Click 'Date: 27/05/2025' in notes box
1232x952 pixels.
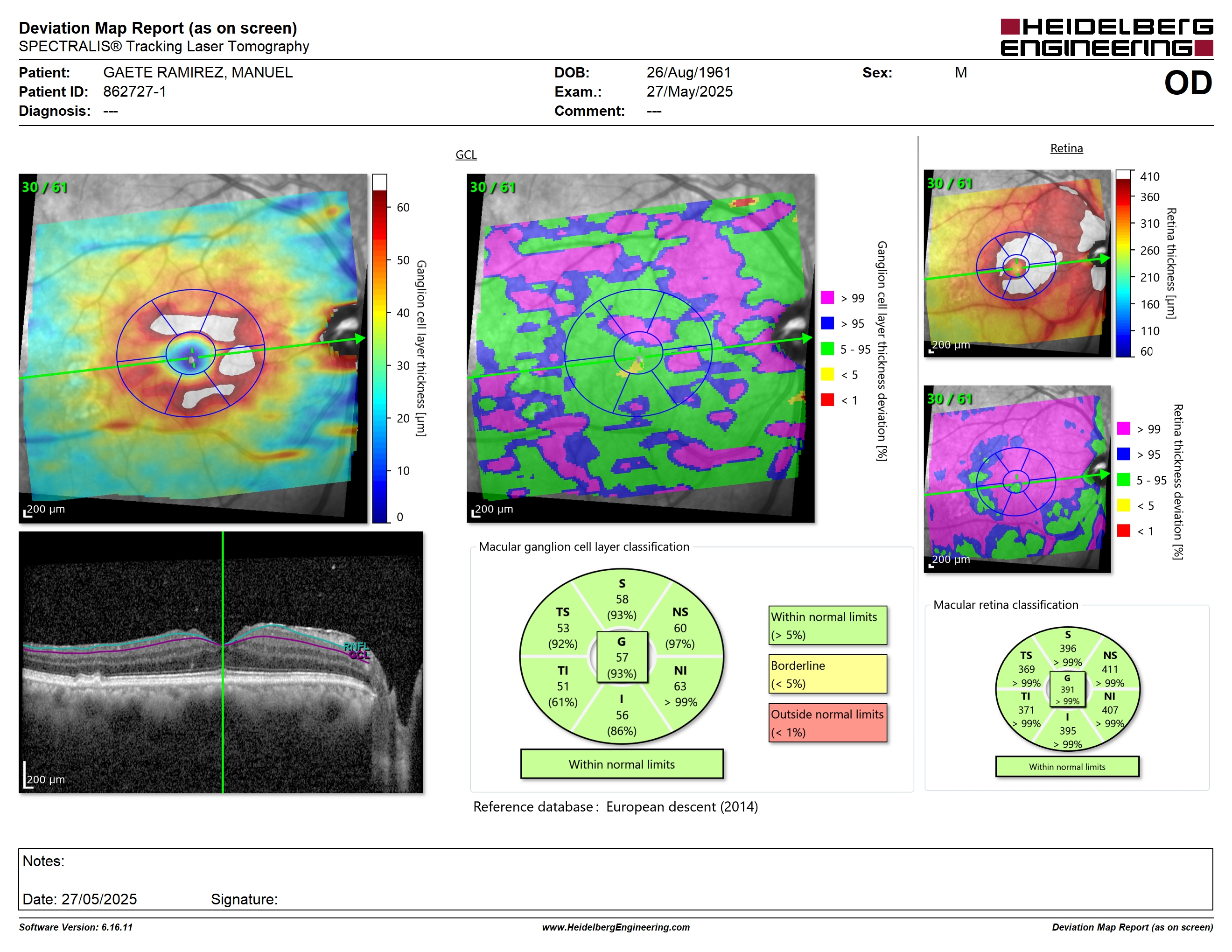click(x=79, y=899)
